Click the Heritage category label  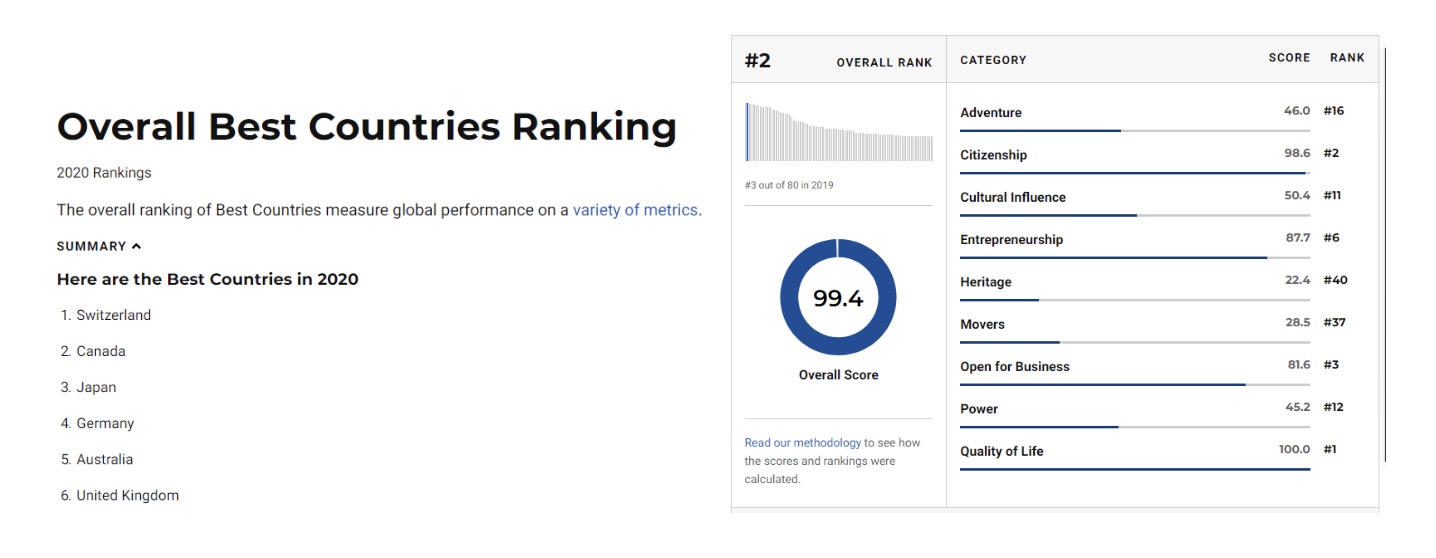[x=986, y=282]
